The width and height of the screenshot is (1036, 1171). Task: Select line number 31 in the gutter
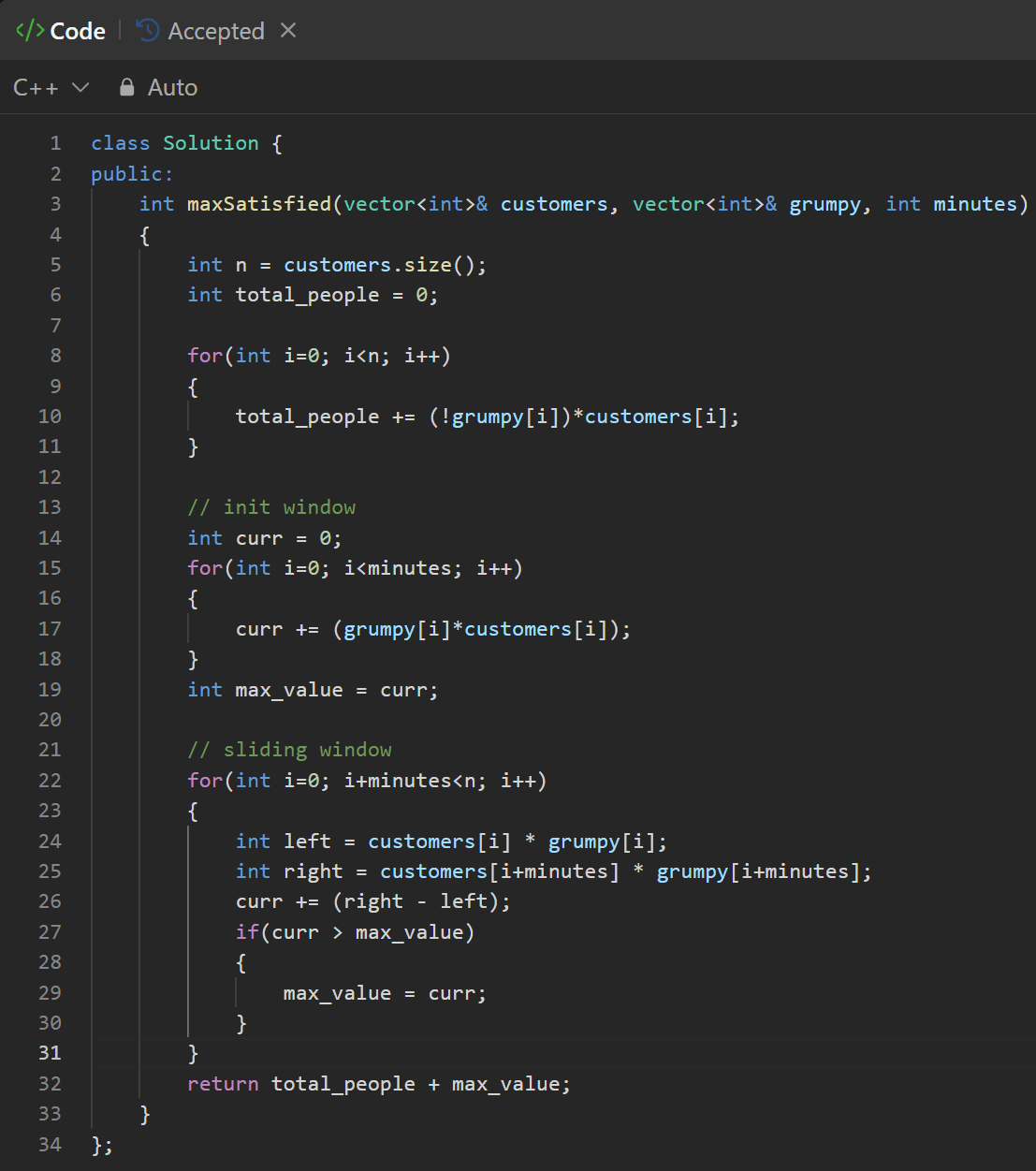point(50,1053)
